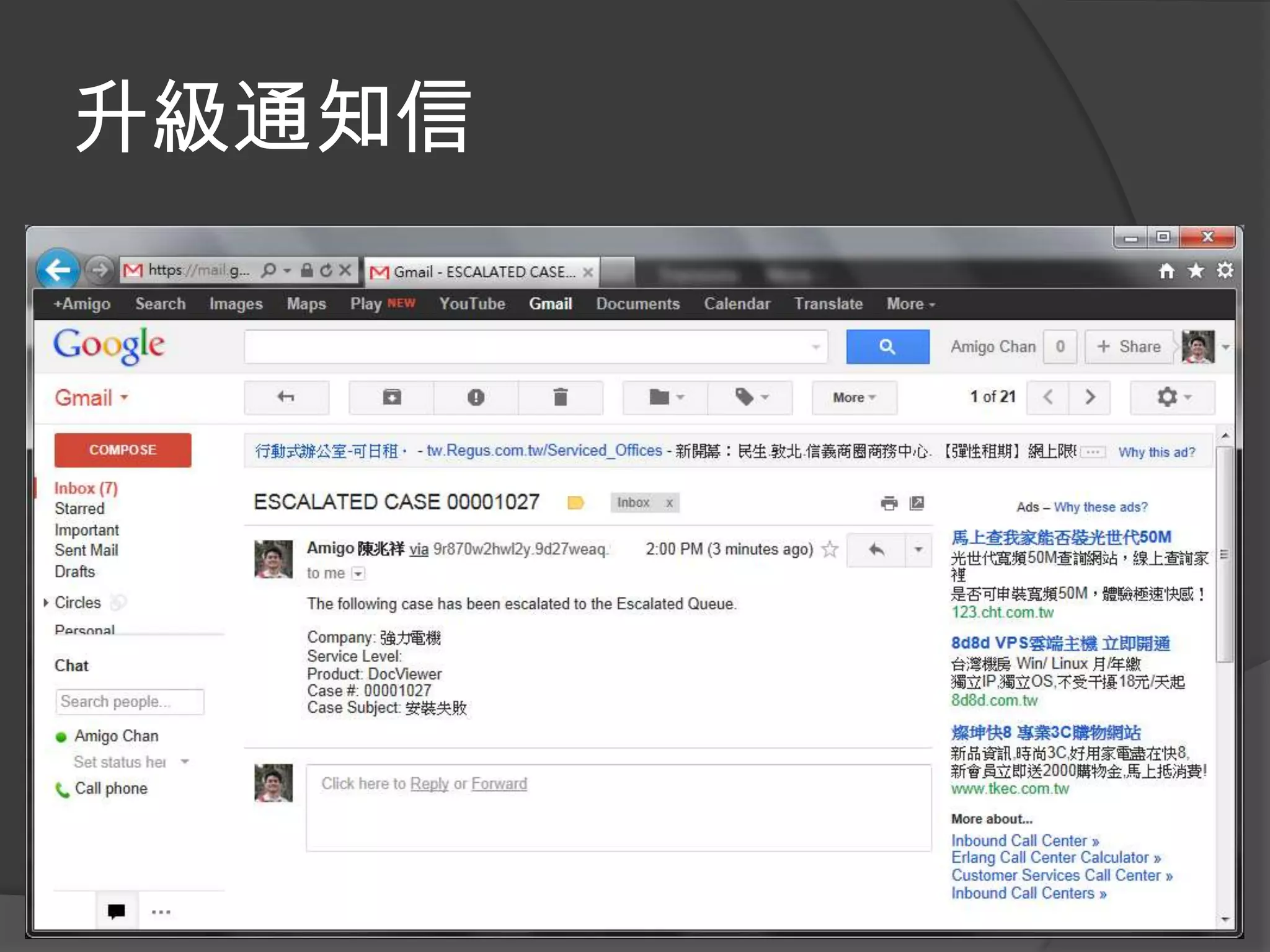Click +Amigo in the Google bar
This screenshot has width=1270, height=952.
(x=82, y=304)
